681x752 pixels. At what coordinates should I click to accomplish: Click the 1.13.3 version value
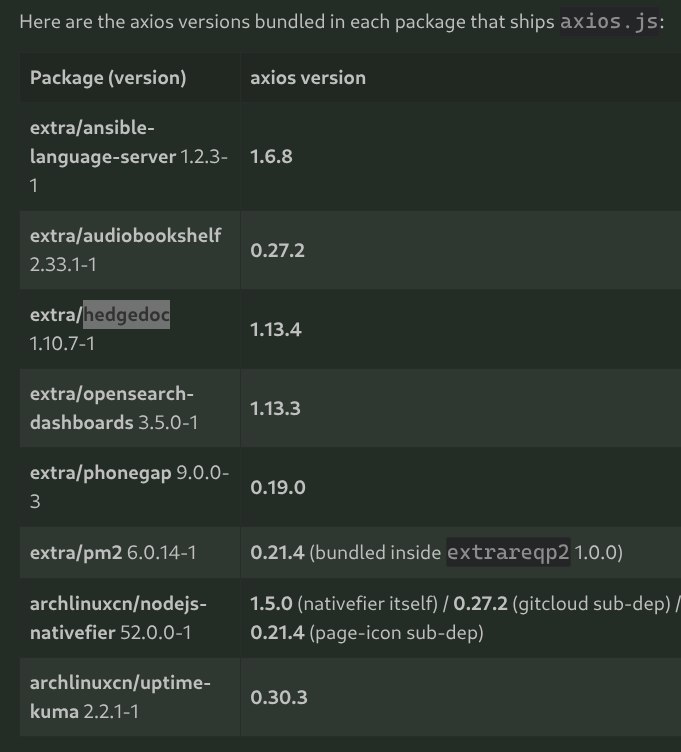pos(275,409)
